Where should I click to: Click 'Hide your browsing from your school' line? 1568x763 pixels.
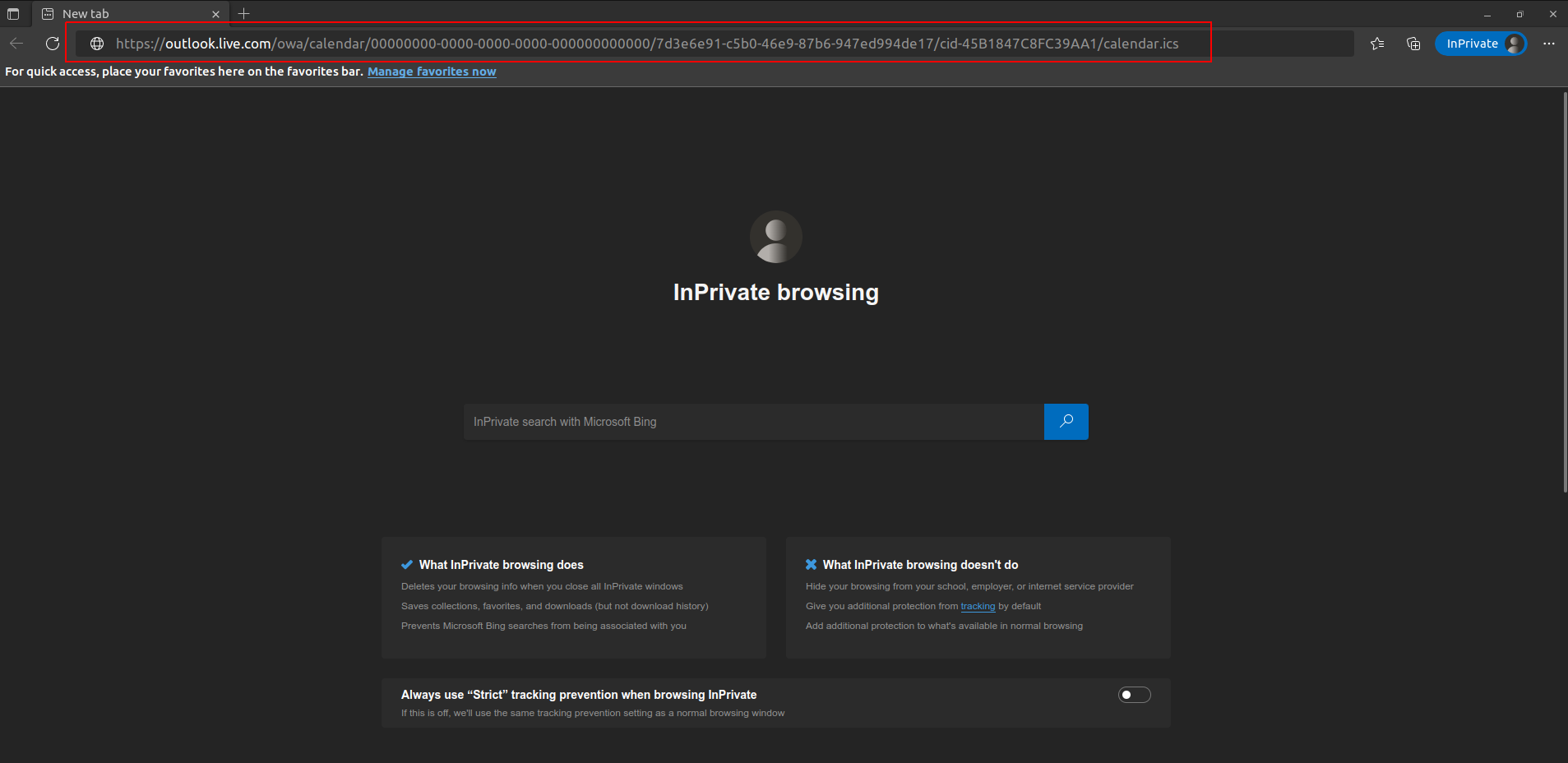[969, 586]
